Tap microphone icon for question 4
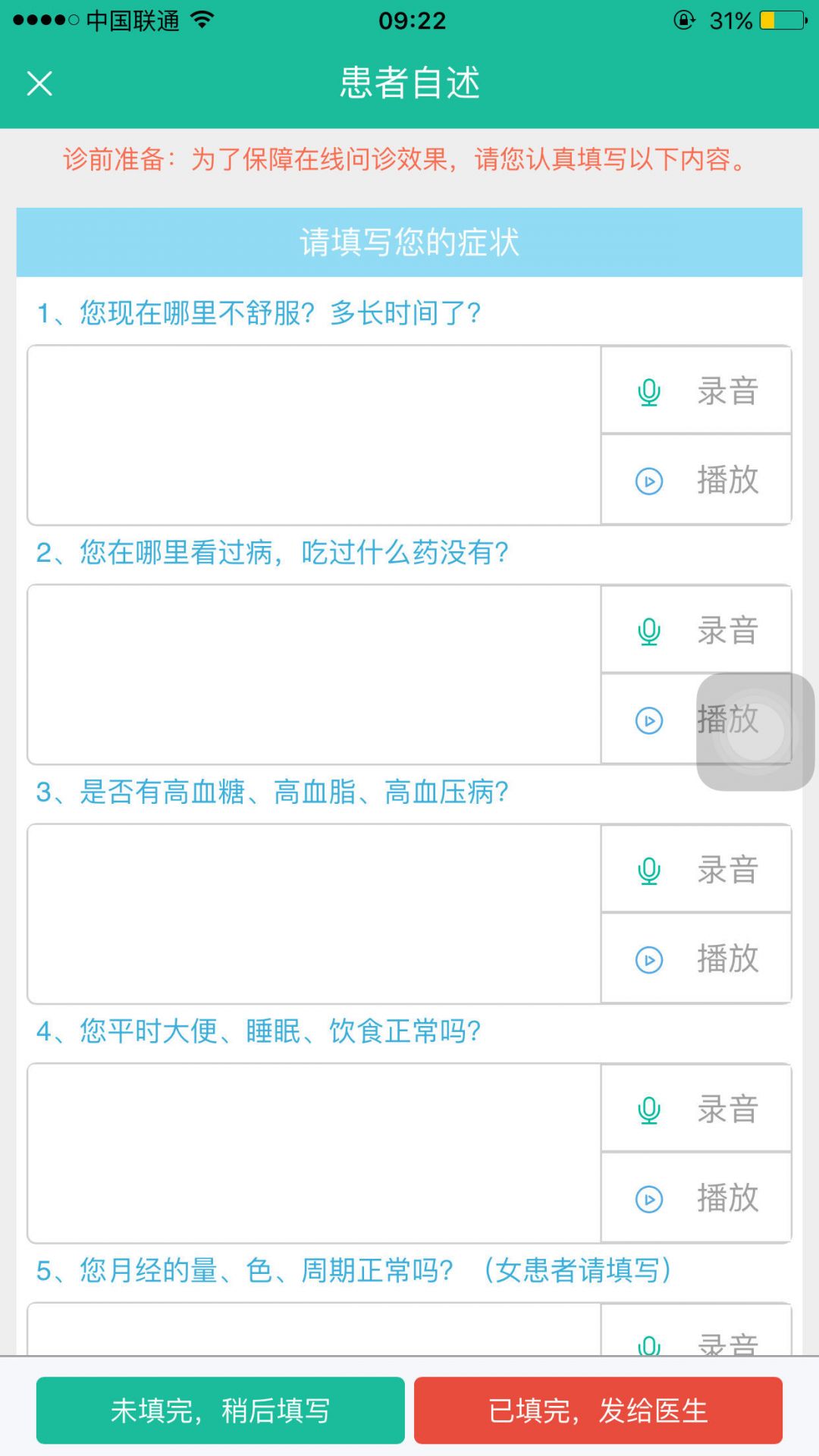Image resolution: width=819 pixels, height=1456 pixels. click(x=649, y=1110)
